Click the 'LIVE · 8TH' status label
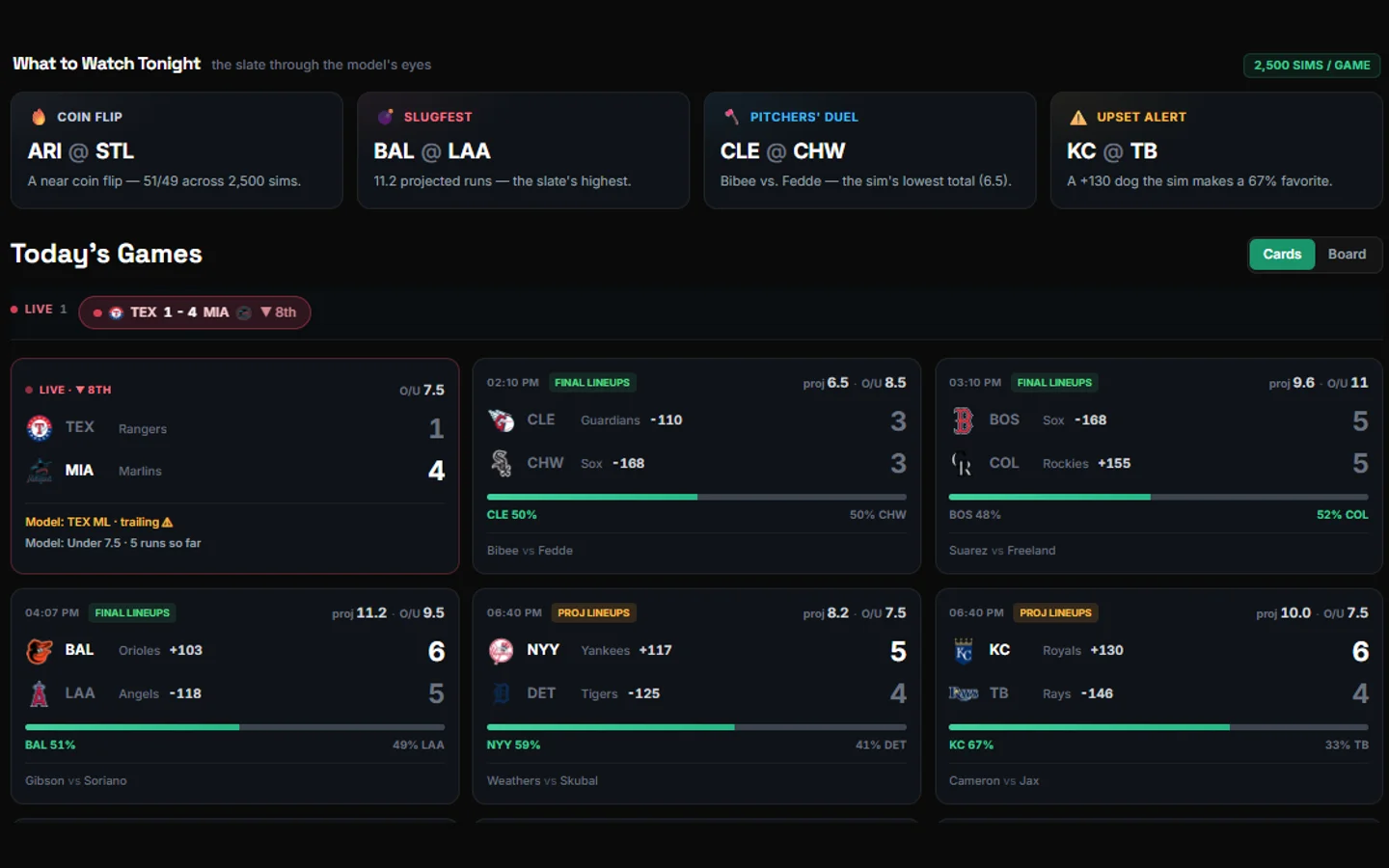 click(68, 391)
